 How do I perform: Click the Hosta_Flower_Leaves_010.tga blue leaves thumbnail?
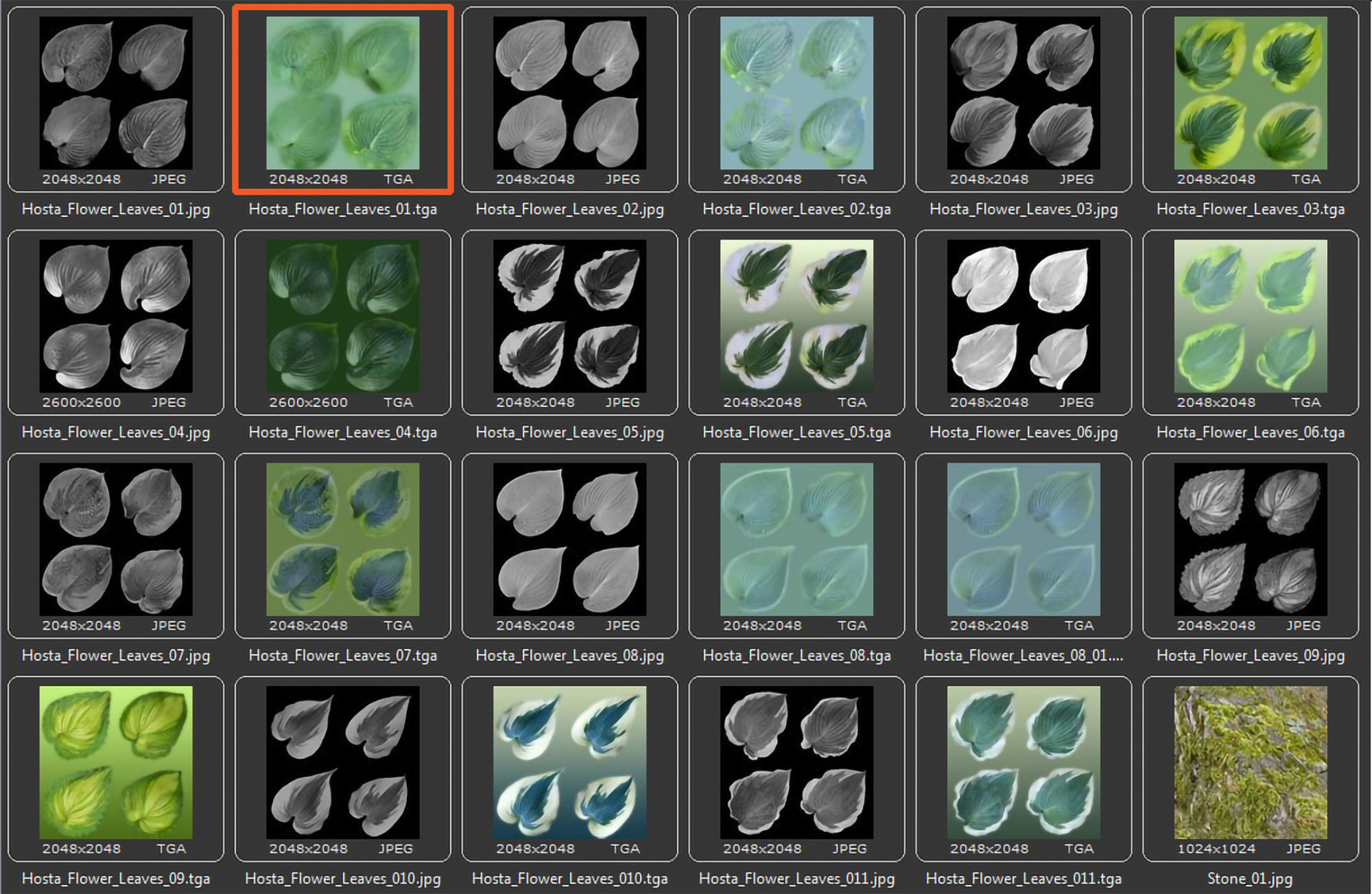[569, 762]
